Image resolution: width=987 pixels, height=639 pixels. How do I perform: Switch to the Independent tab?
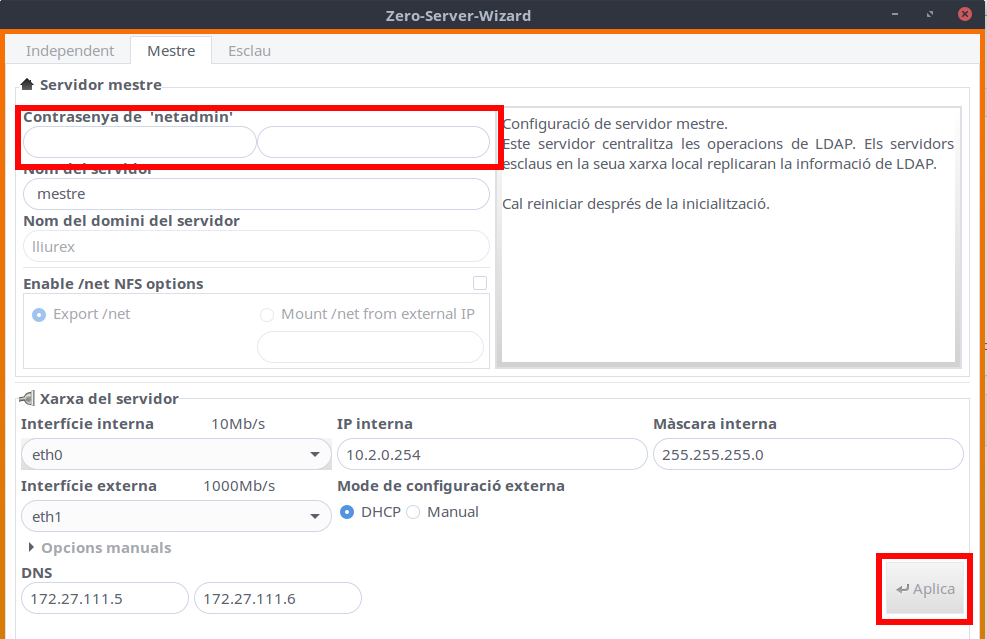pos(70,50)
